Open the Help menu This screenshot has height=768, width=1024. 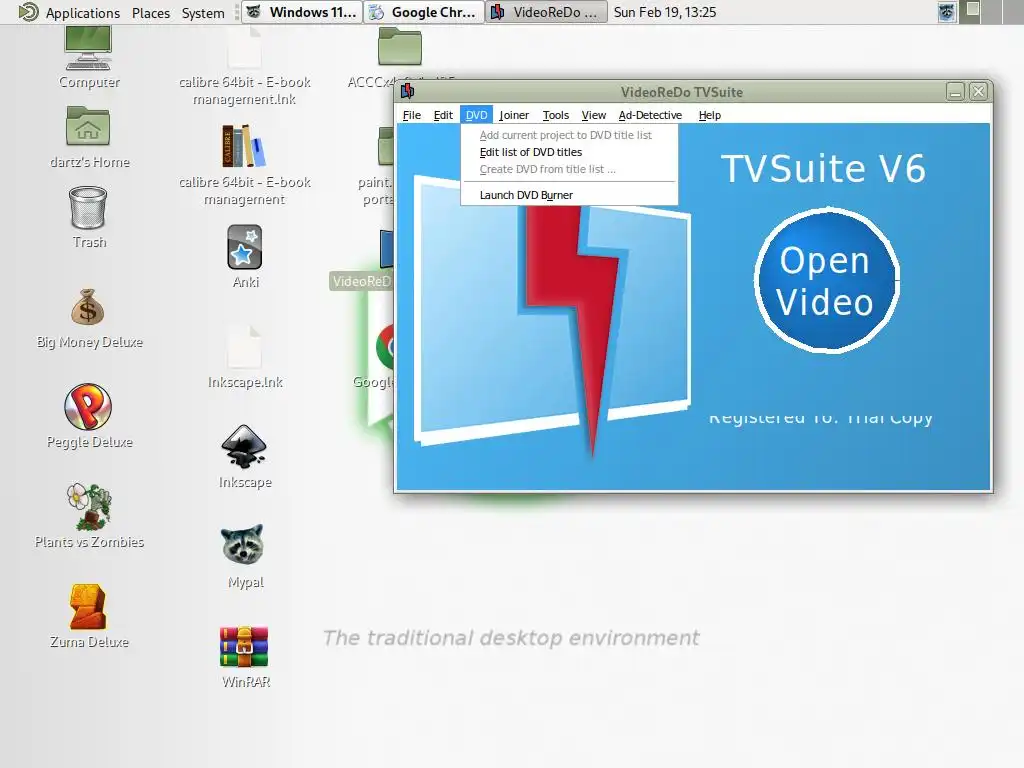click(x=709, y=115)
